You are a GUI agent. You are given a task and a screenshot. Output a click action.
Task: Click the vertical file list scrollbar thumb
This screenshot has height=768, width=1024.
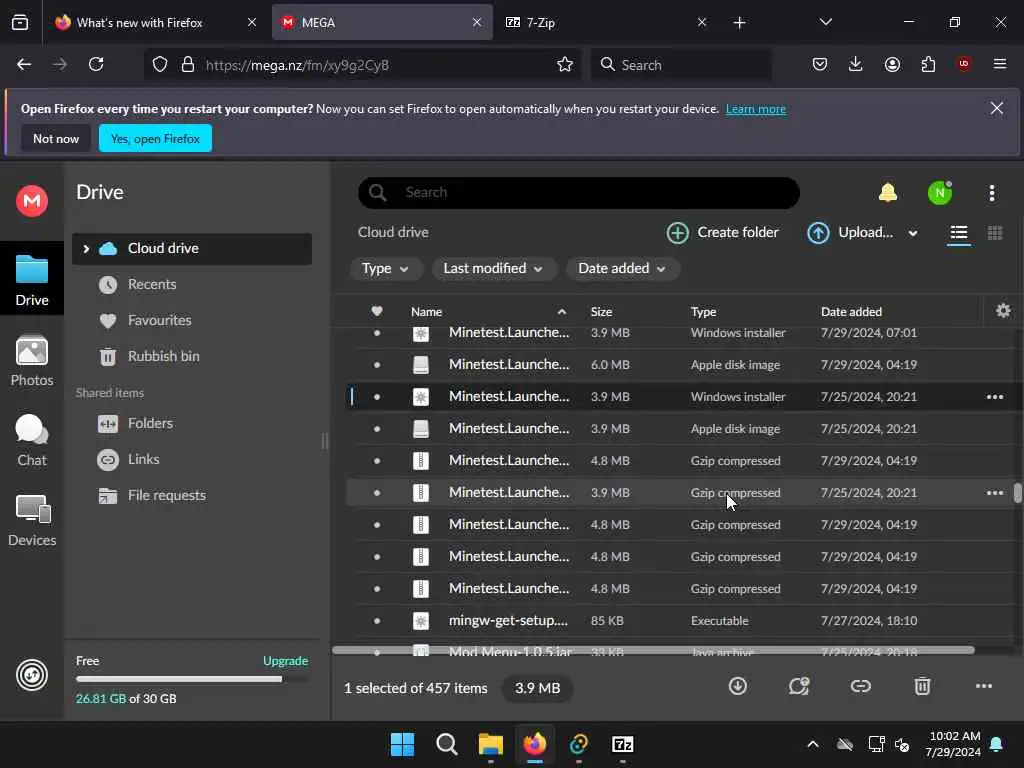pyautogui.click(x=1017, y=493)
